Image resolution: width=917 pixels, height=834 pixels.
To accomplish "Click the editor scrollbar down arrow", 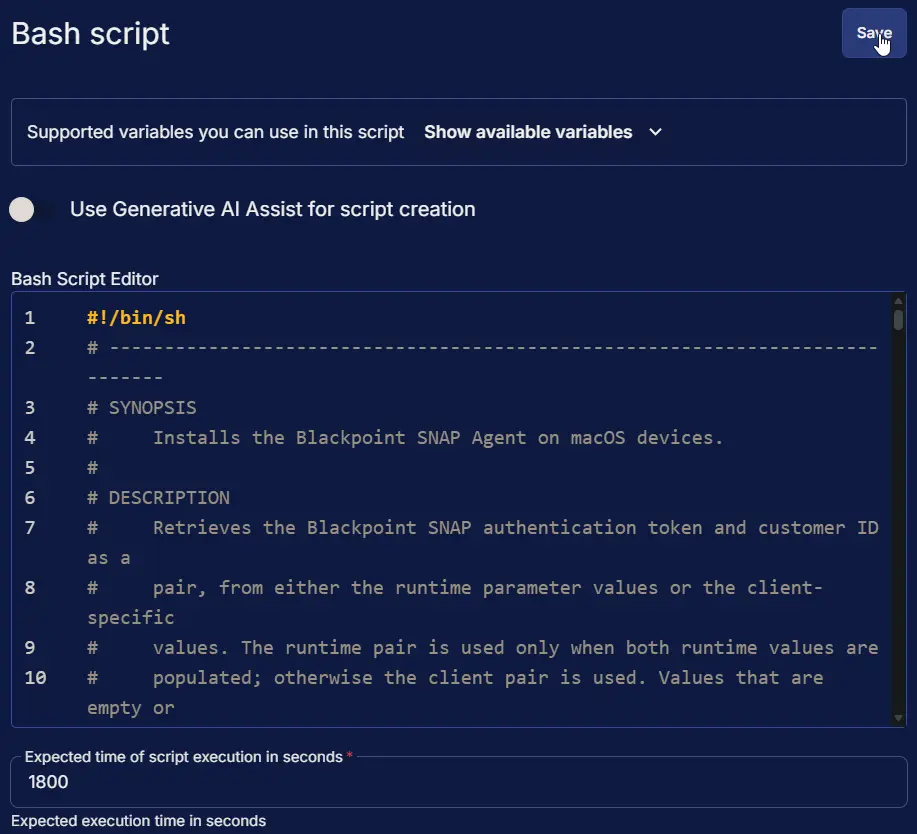I will (x=898, y=718).
